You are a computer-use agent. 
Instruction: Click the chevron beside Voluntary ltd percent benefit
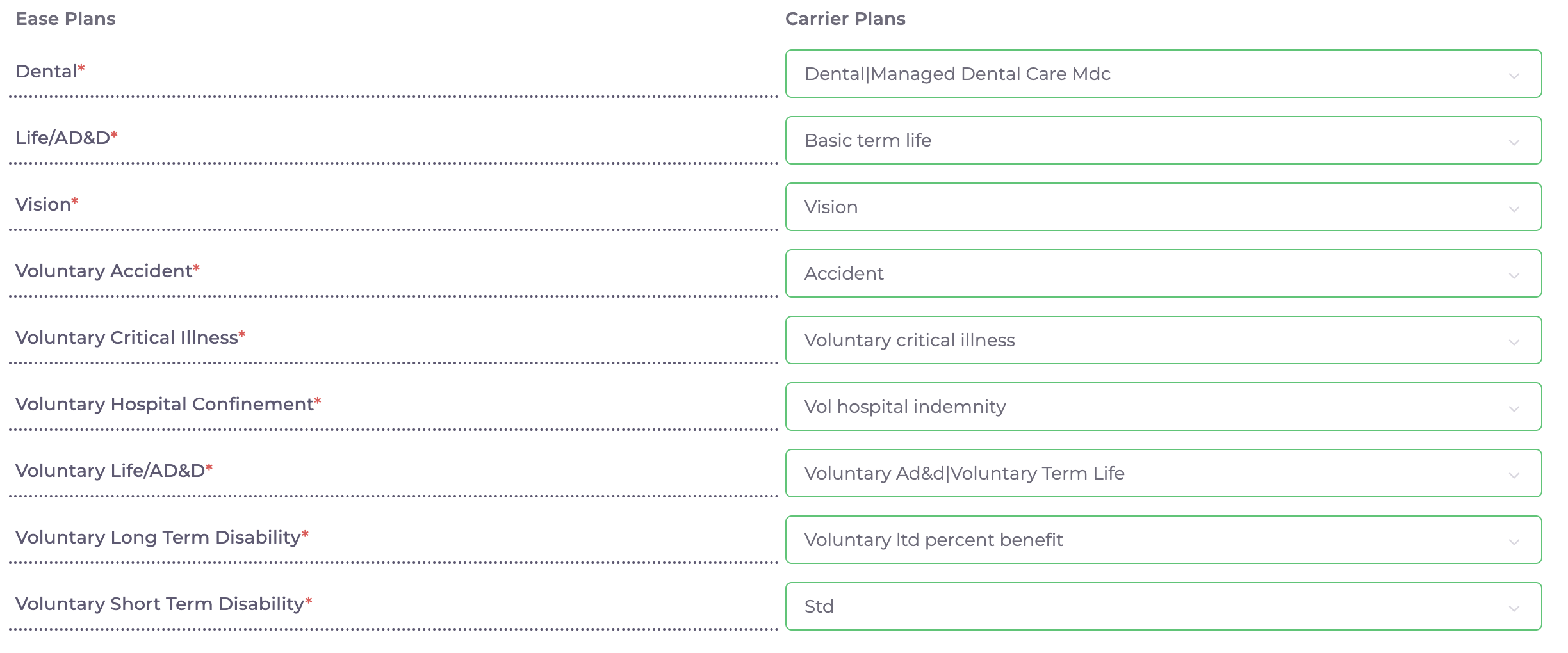[x=1514, y=542]
